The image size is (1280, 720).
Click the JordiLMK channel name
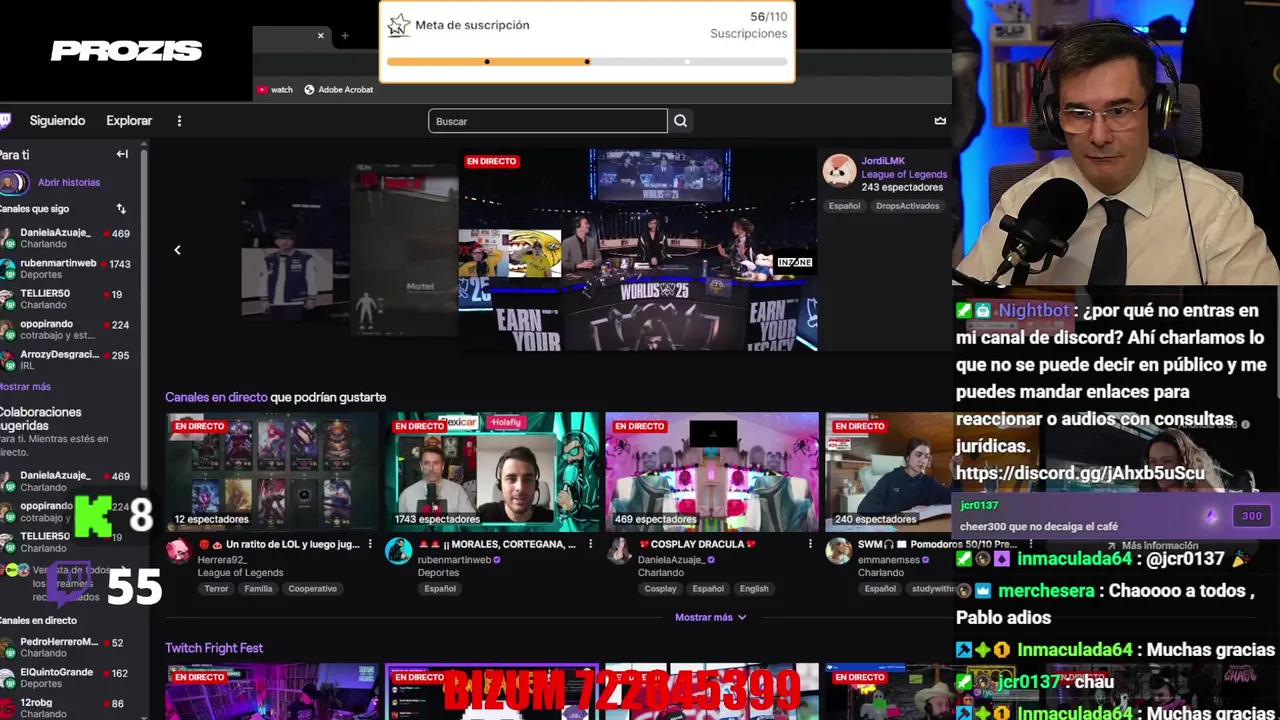coord(883,161)
